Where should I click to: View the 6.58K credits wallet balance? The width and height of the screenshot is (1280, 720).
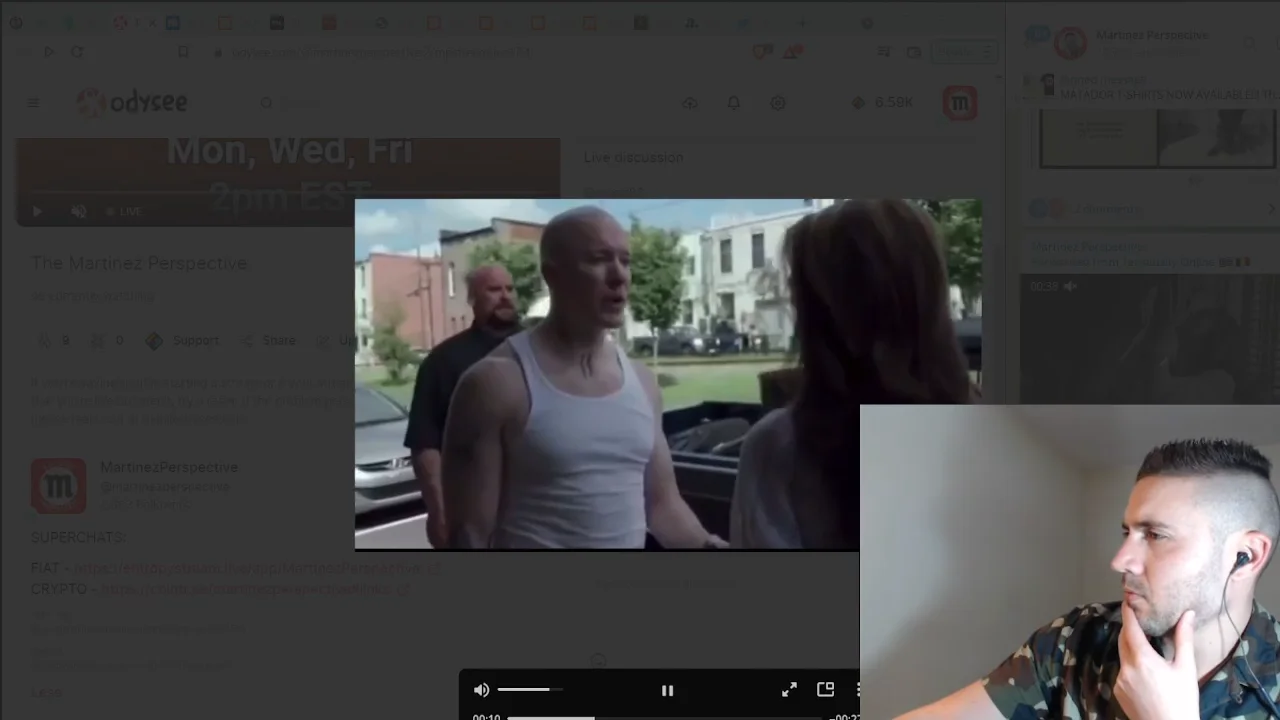coord(882,103)
